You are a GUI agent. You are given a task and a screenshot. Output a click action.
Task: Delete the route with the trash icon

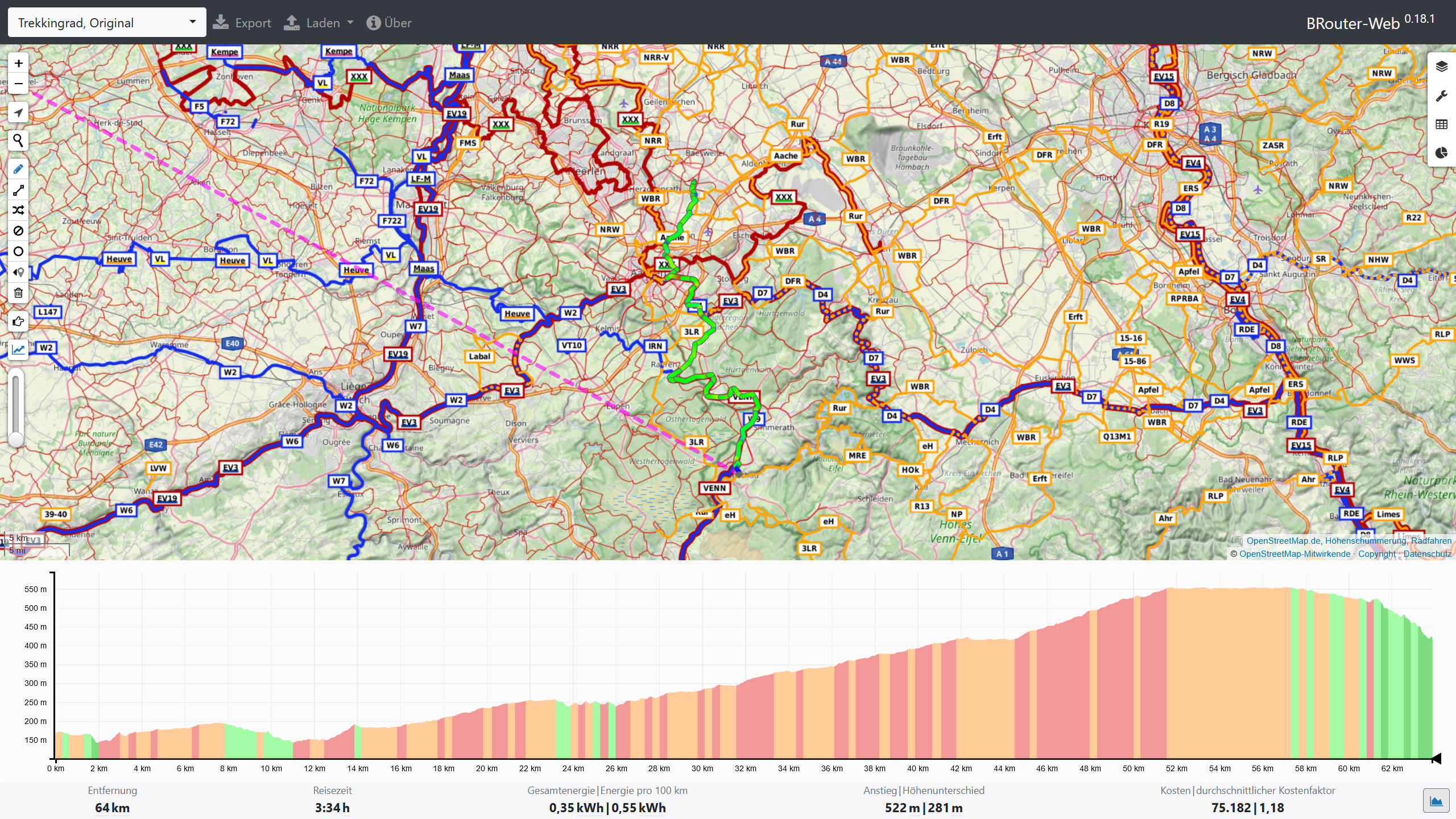18,292
